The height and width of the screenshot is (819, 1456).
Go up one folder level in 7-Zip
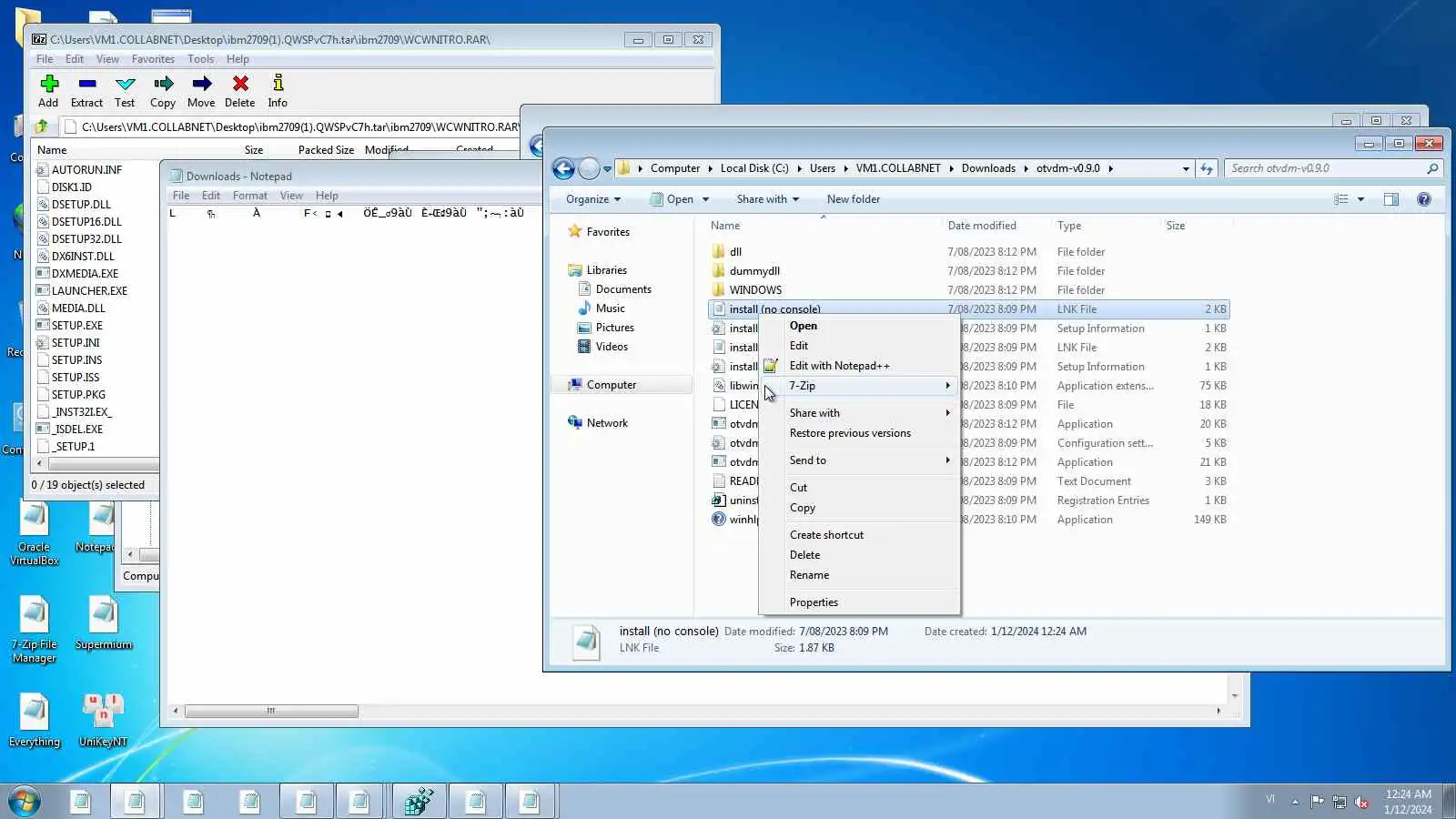pos(42,126)
